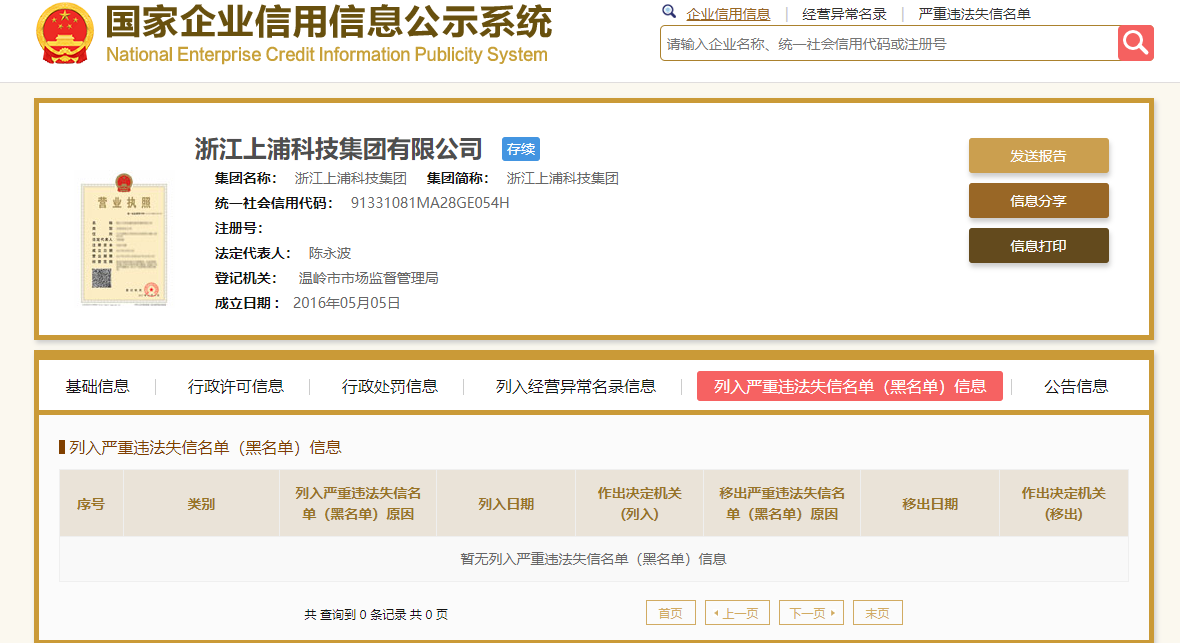Viewport: 1180px width, 643px height.
Task: Switch to 公告信息 tab
Action: click(1076, 386)
